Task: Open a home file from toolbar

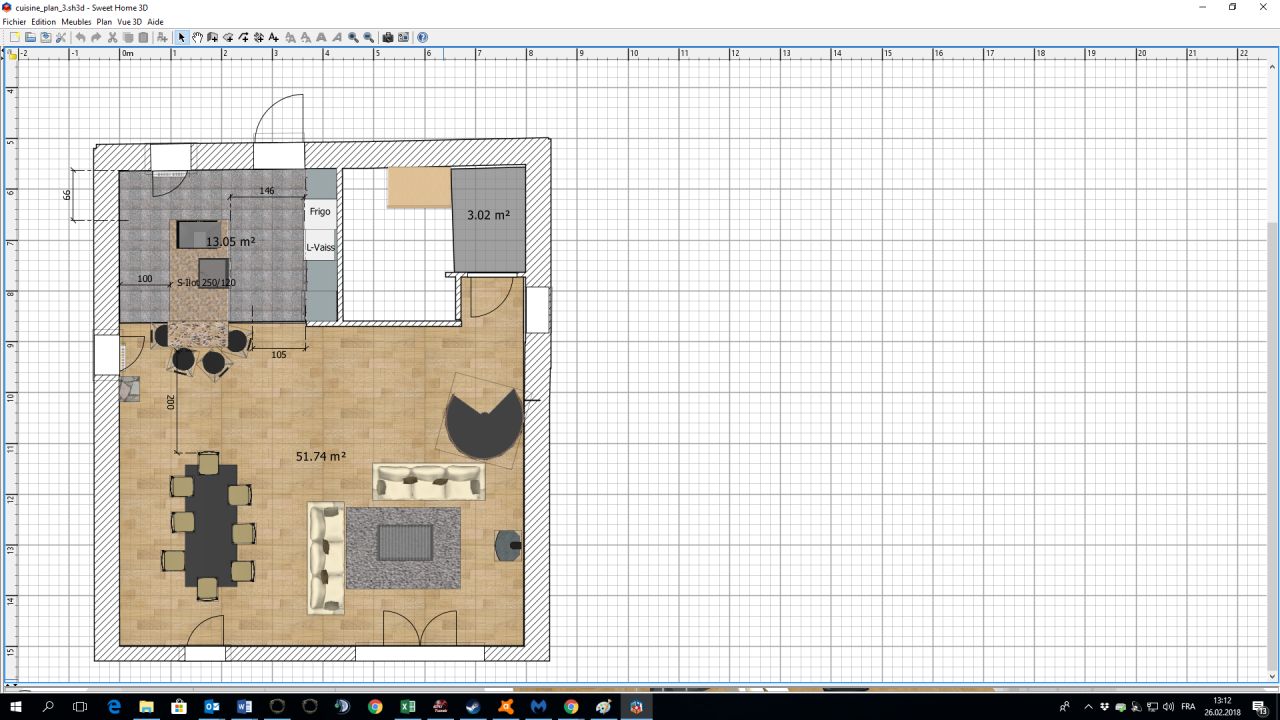Action: (31, 37)
